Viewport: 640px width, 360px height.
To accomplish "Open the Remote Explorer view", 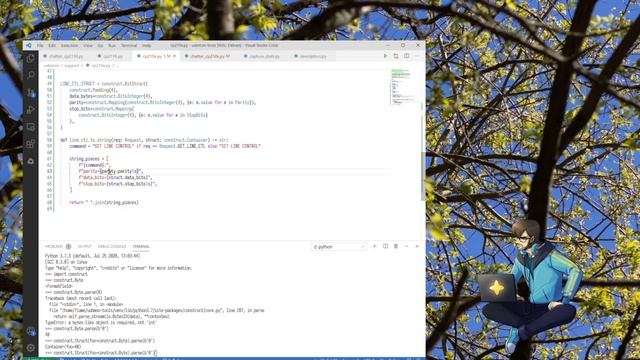I will 31,127.
